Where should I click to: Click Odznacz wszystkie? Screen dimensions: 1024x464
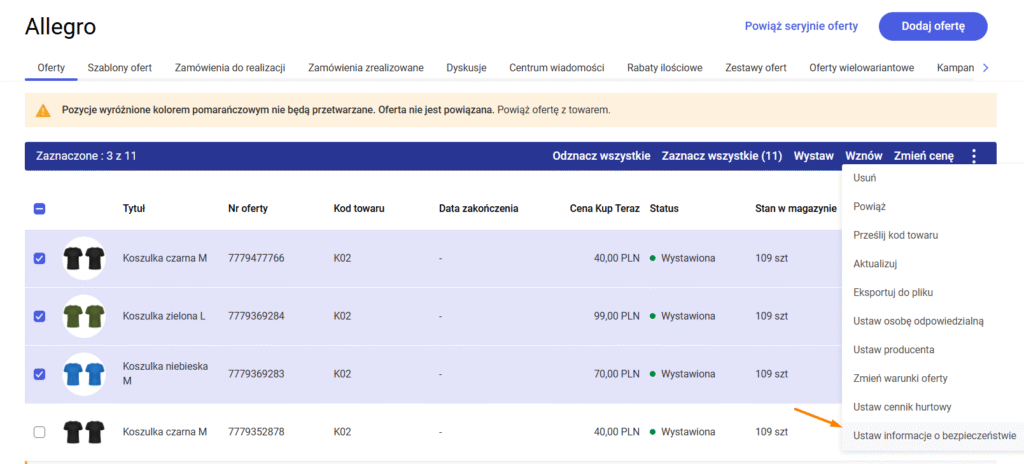601,156
